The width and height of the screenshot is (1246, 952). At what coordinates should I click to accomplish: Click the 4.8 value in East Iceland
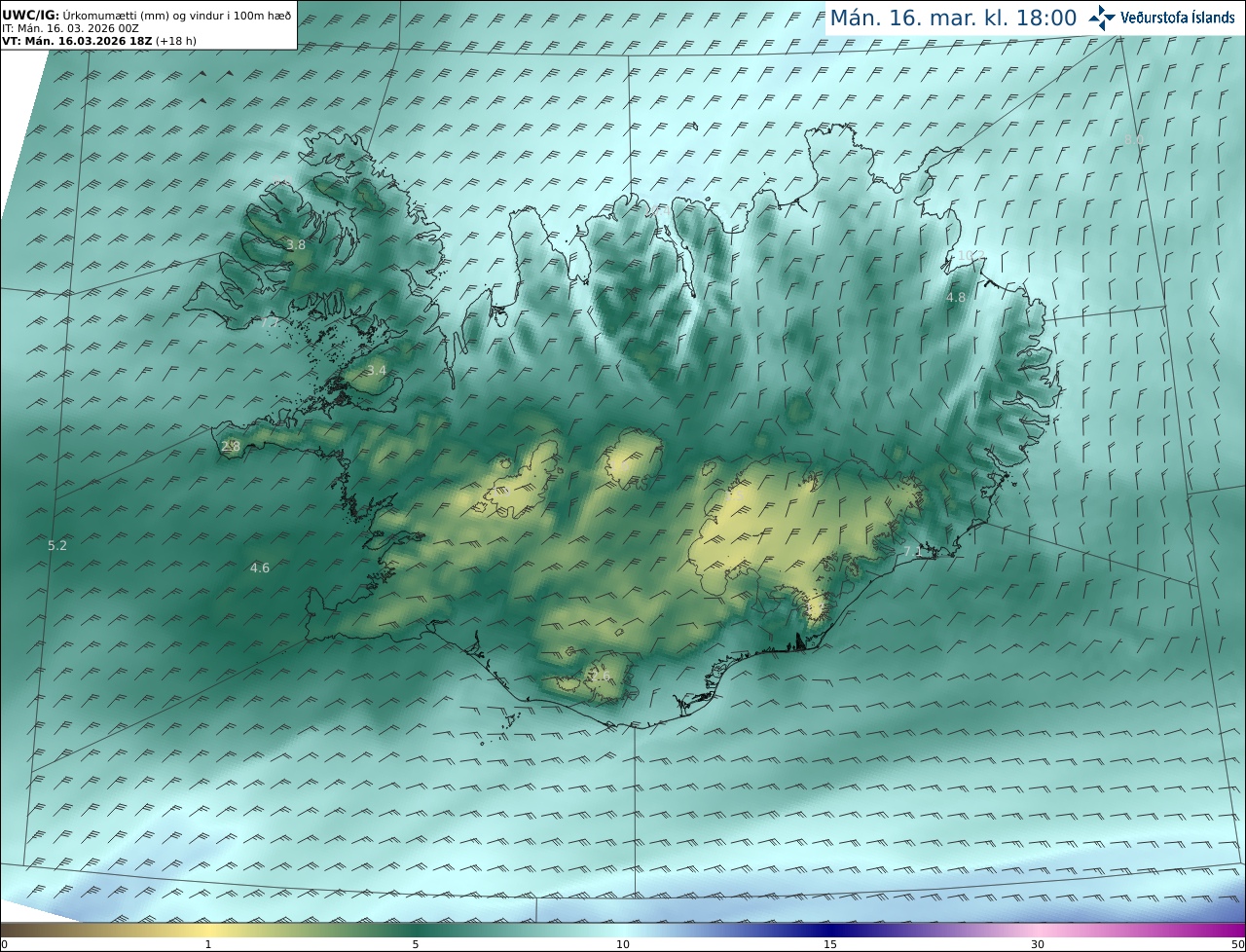[x=956, y=298]
